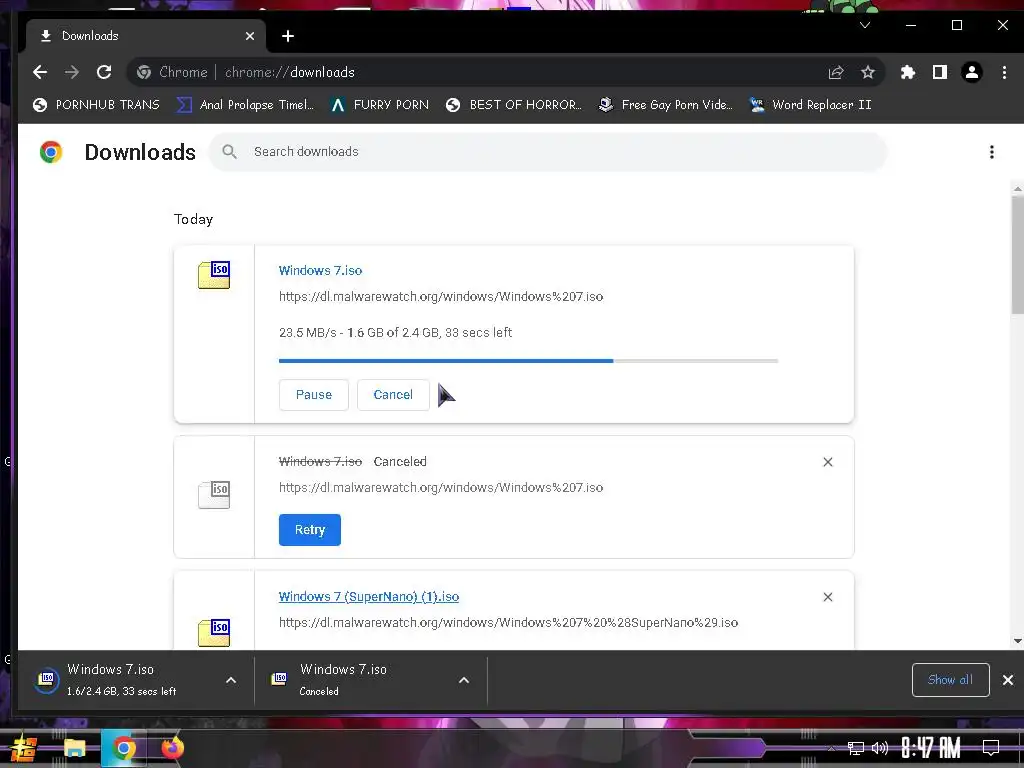Click the Chrome taskbar icon
The image size is (1024, 768).
123,748
